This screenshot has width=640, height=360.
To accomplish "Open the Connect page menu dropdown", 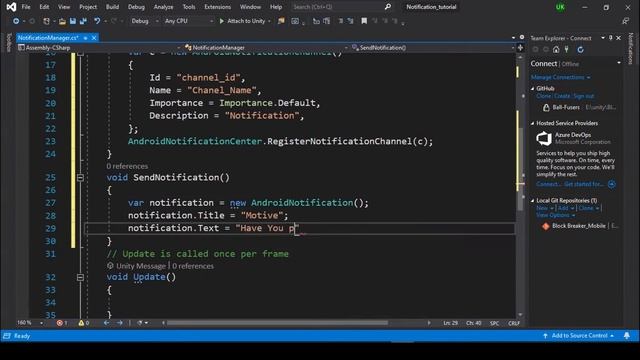I will point(619,63).
